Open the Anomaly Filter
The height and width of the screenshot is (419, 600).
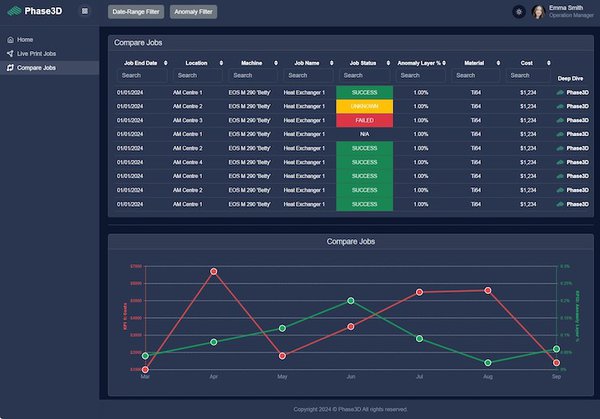[x=194, y=12]
